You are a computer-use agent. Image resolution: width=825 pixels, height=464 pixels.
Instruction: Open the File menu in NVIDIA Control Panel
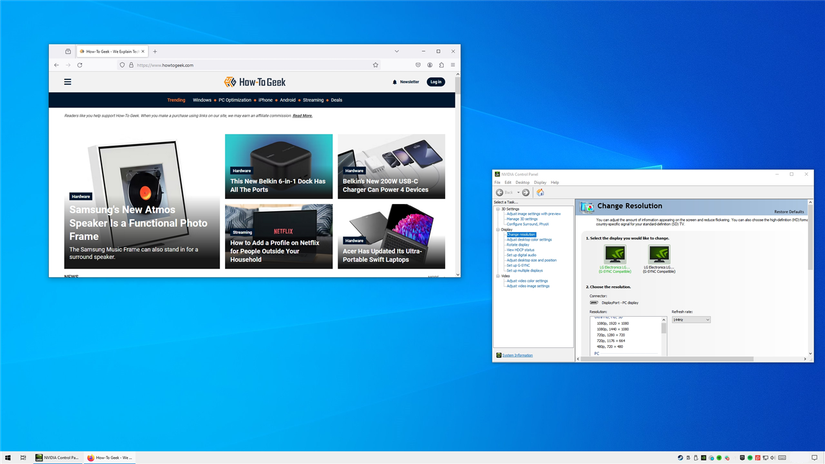click(x=497, y=183)
